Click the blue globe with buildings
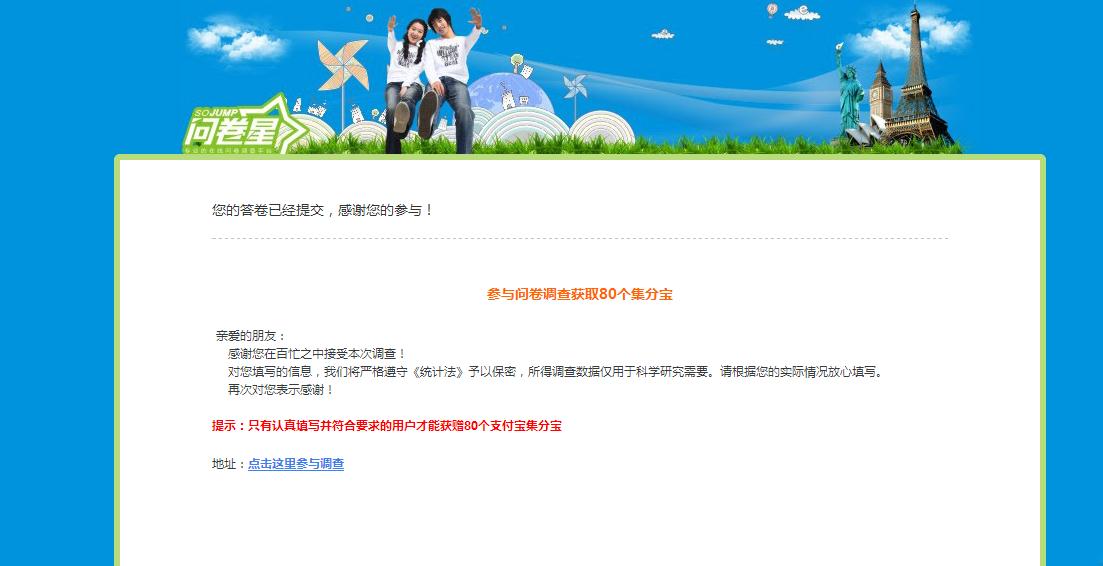1103x566 pixels. 511,96
